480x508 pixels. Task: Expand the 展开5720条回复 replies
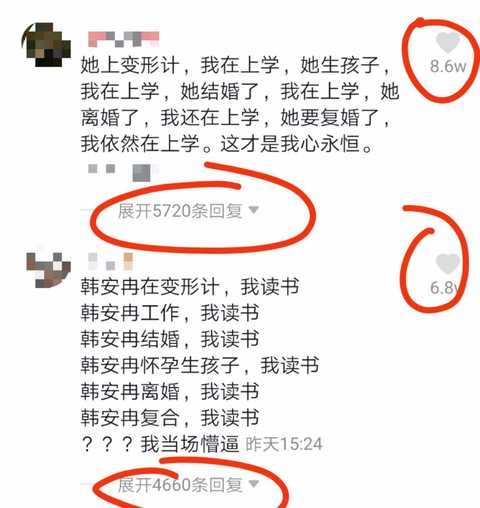(x=180, y=211)
